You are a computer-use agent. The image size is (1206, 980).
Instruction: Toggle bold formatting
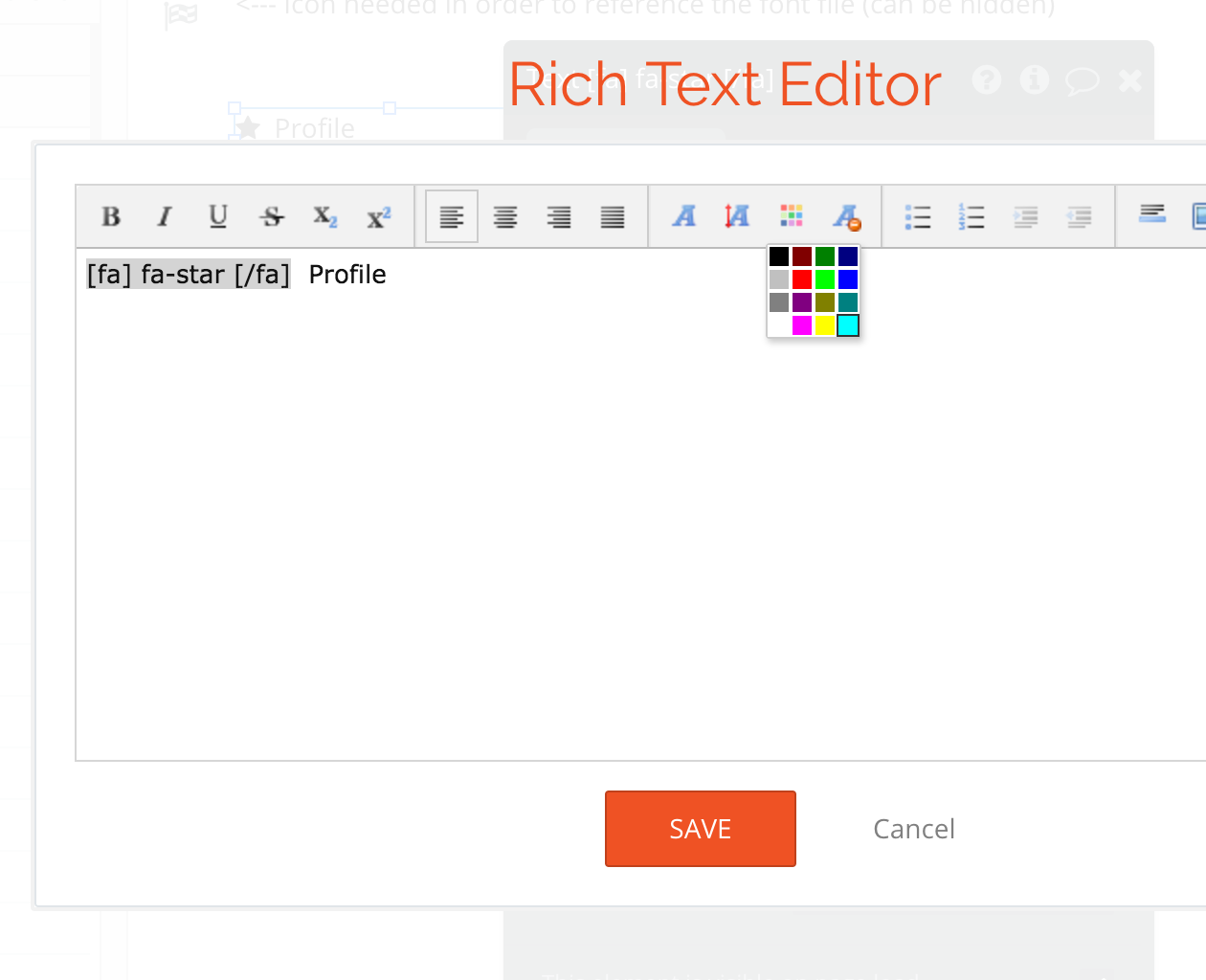pos(110,216)
